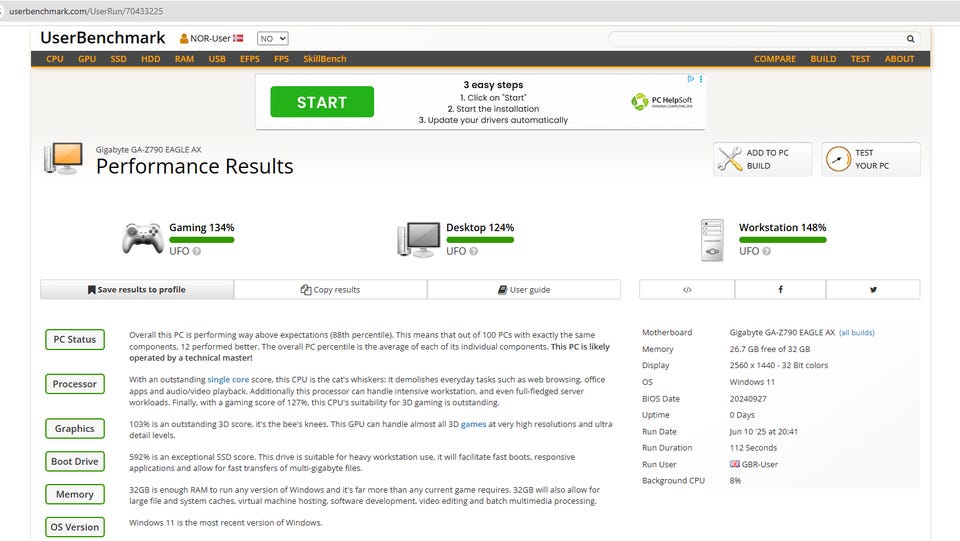Click the GBR-User run user entry
Viewport: 960px width, 541px height.
(754, 465)
